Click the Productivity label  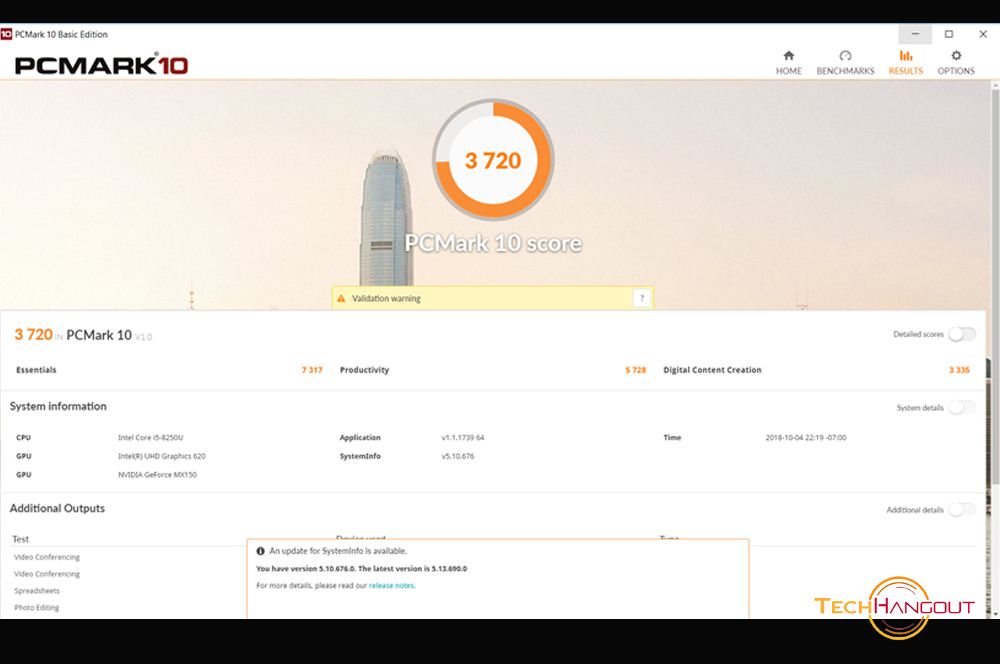tap(364, 370)
